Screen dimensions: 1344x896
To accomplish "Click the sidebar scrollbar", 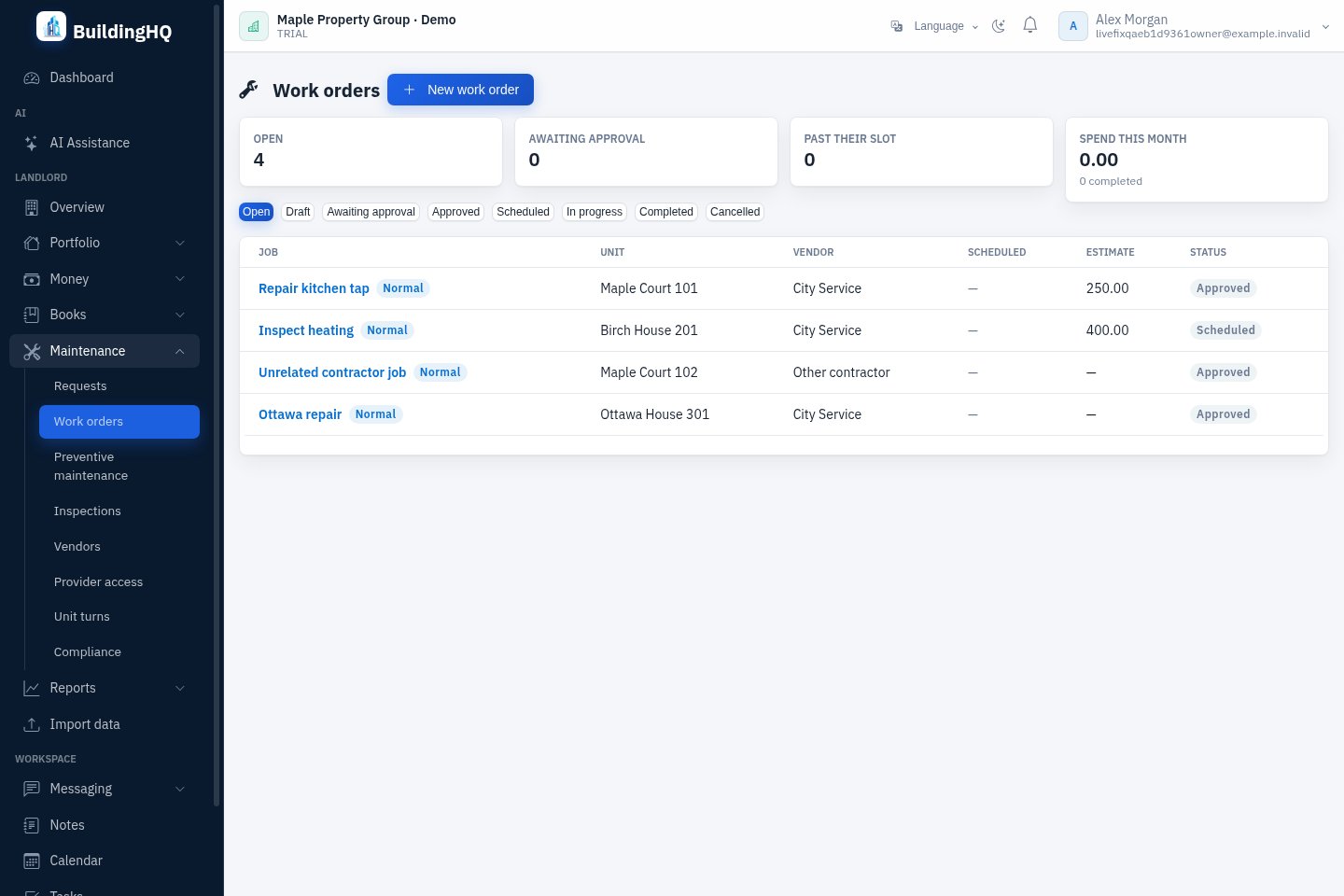I will tap(217, 406).
